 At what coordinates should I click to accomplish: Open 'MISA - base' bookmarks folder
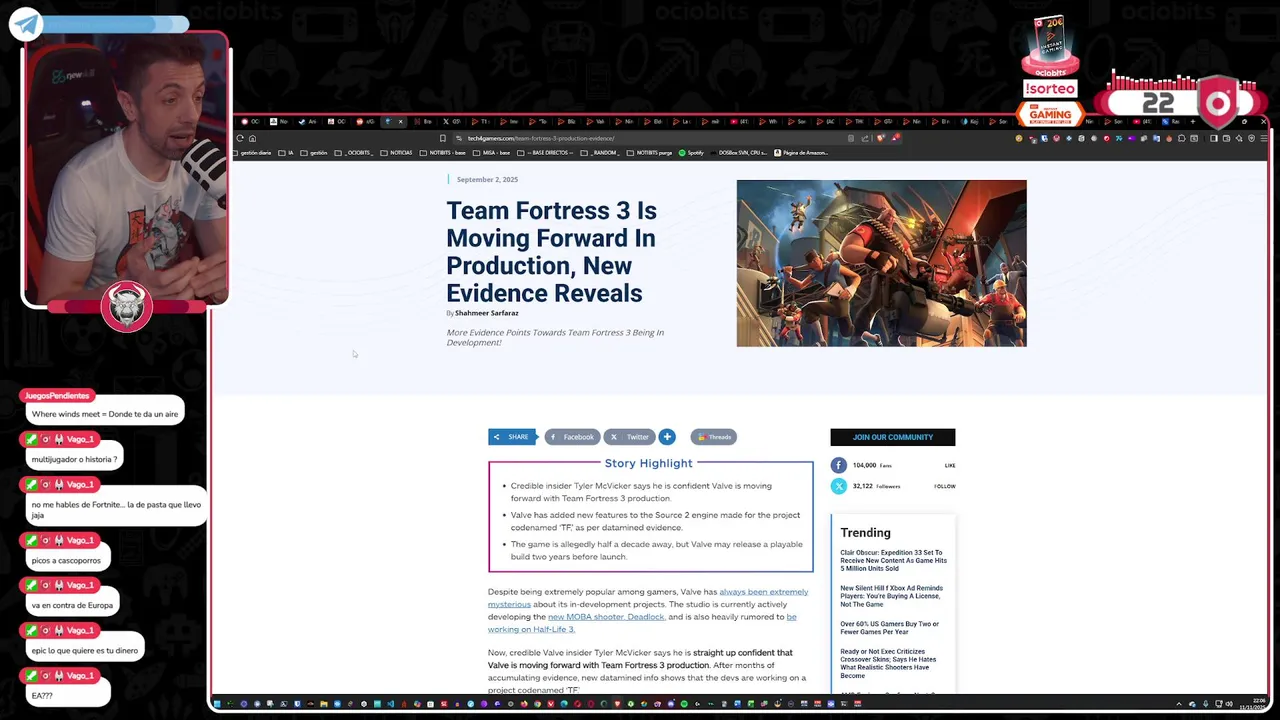point(491,153)
